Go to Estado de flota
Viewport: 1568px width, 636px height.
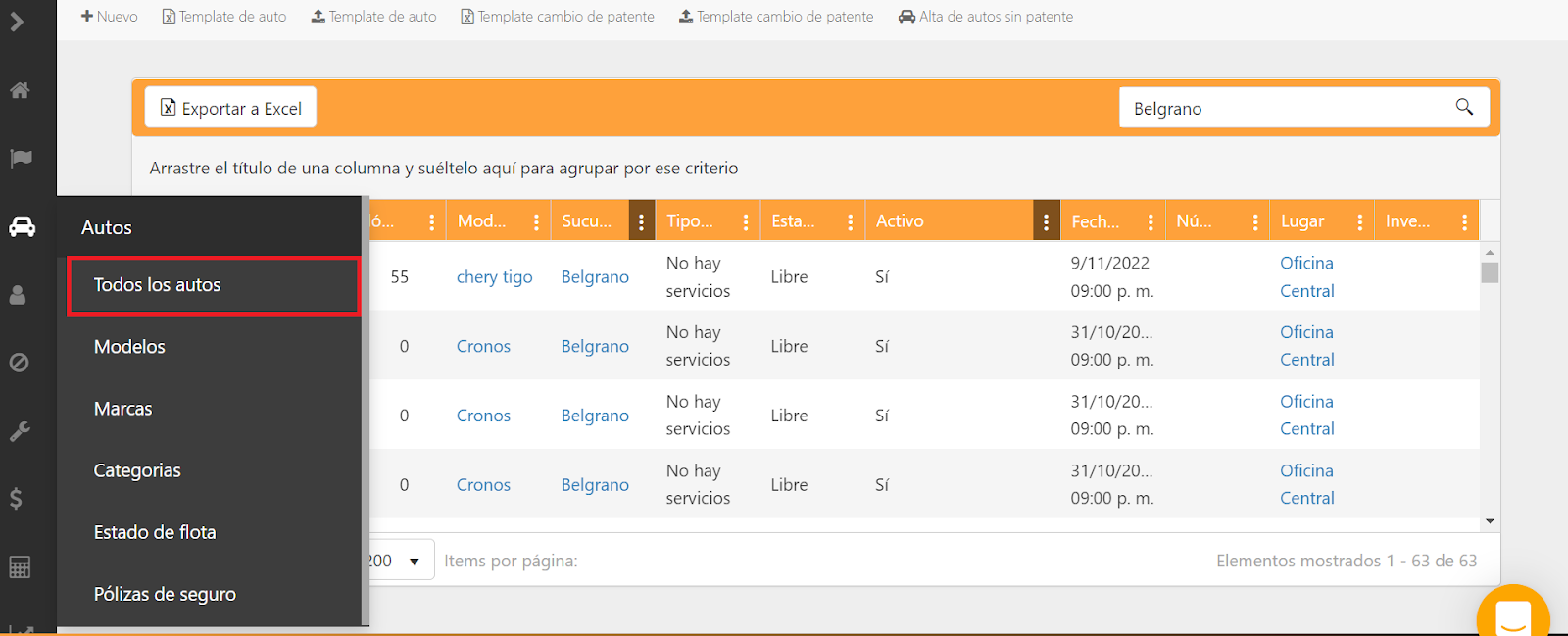(x=155, y=532)
